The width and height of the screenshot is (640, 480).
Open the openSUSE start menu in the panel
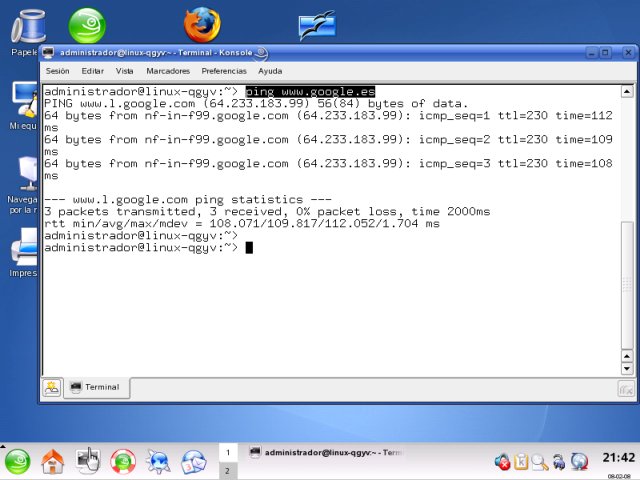pyautogui.click(x=17, y=462)
